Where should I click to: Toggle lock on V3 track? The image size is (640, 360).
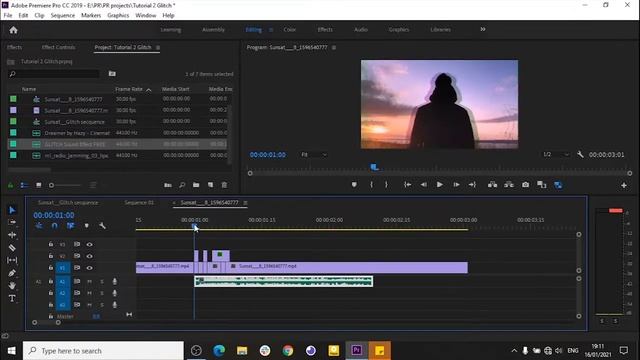click(x=51, y=244)
